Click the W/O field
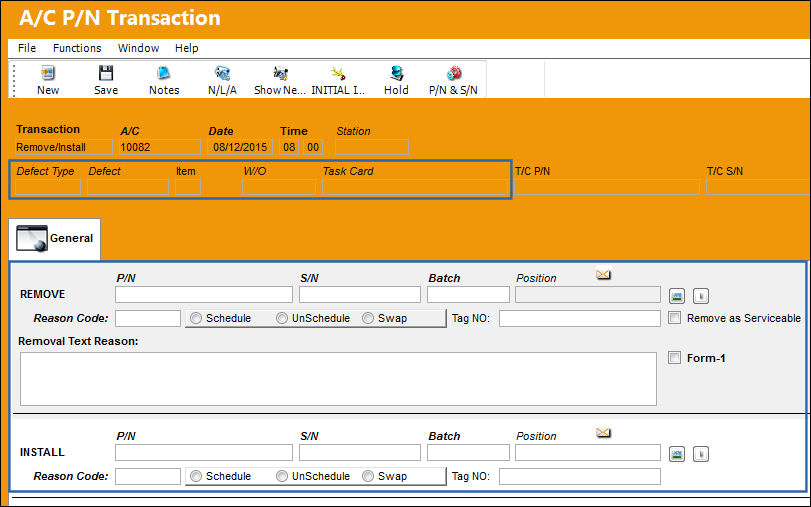The width and height of the screenshot is (811, 507). [279, 187]
